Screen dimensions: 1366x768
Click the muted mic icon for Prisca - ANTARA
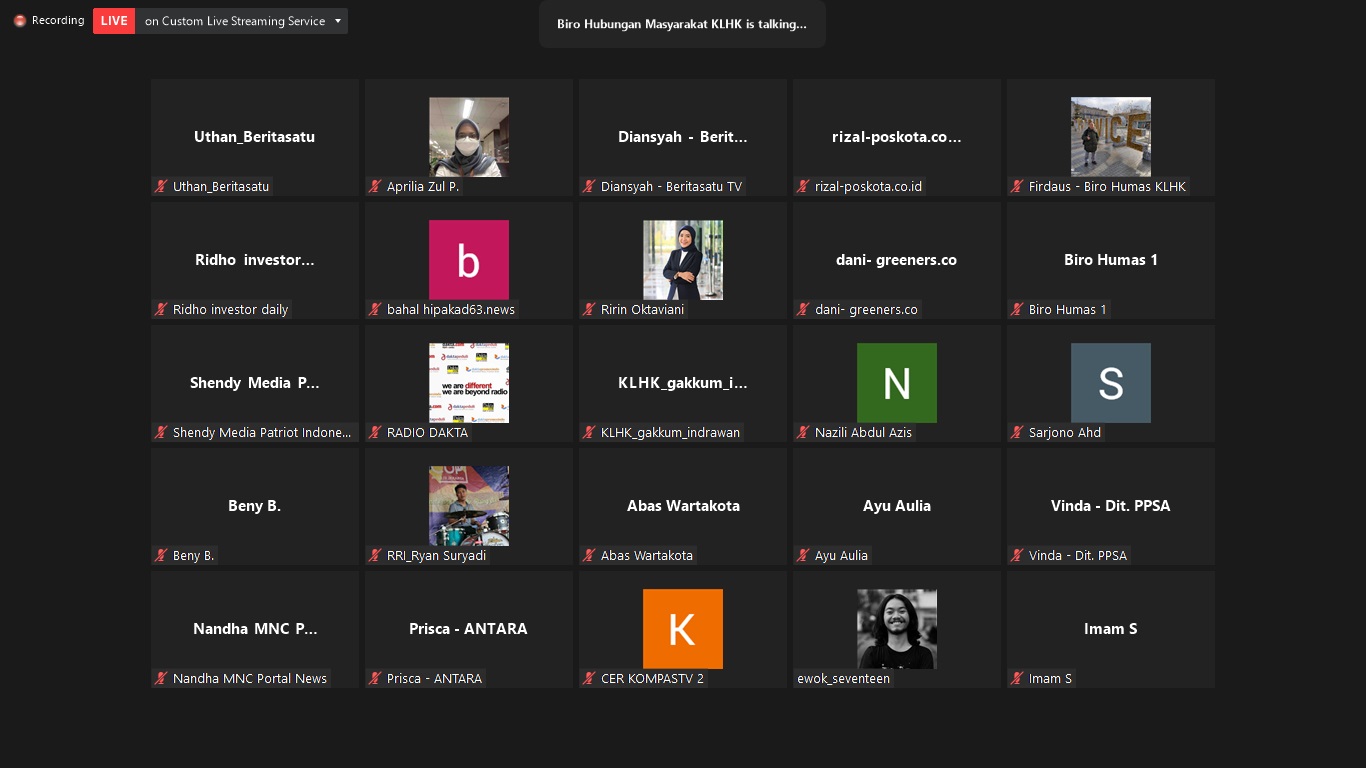pos(375,678)
